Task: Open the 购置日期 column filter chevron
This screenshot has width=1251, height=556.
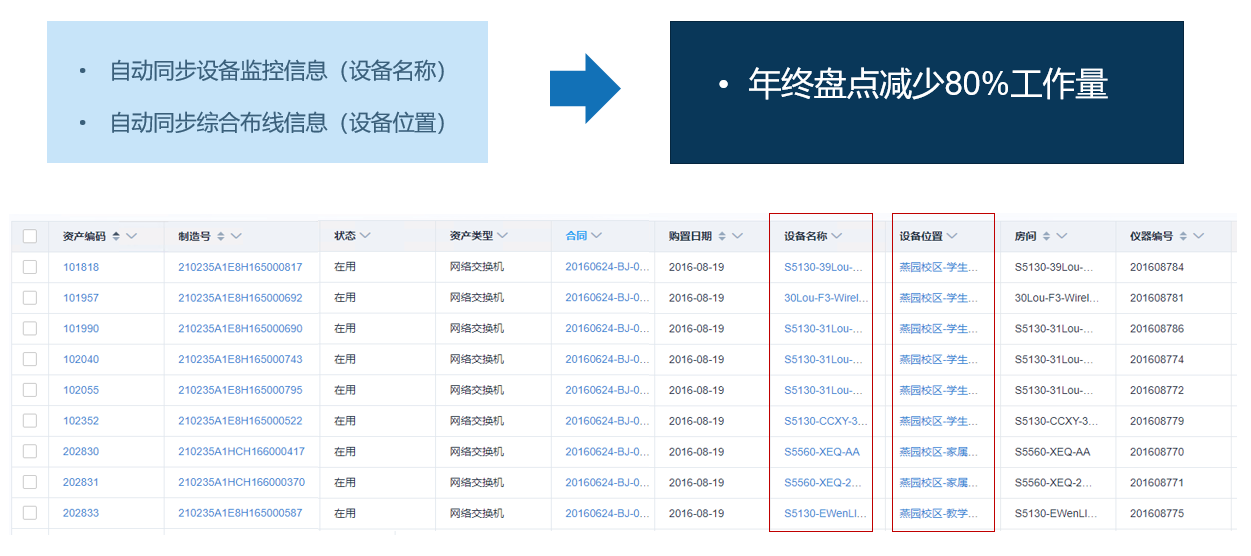Action: coord(738,236)
